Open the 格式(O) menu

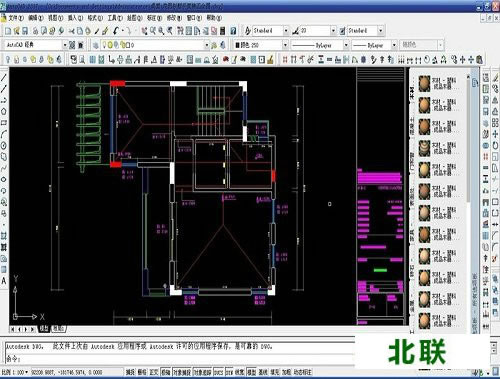95,18
